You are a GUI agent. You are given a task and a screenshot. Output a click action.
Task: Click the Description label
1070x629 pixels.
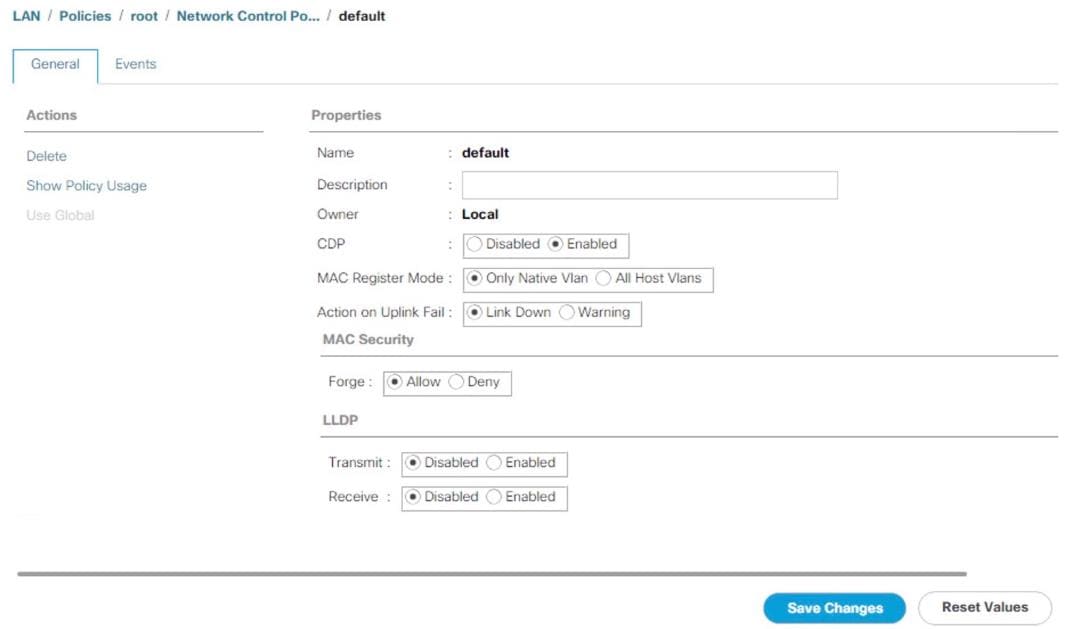(x=352, y=185)
